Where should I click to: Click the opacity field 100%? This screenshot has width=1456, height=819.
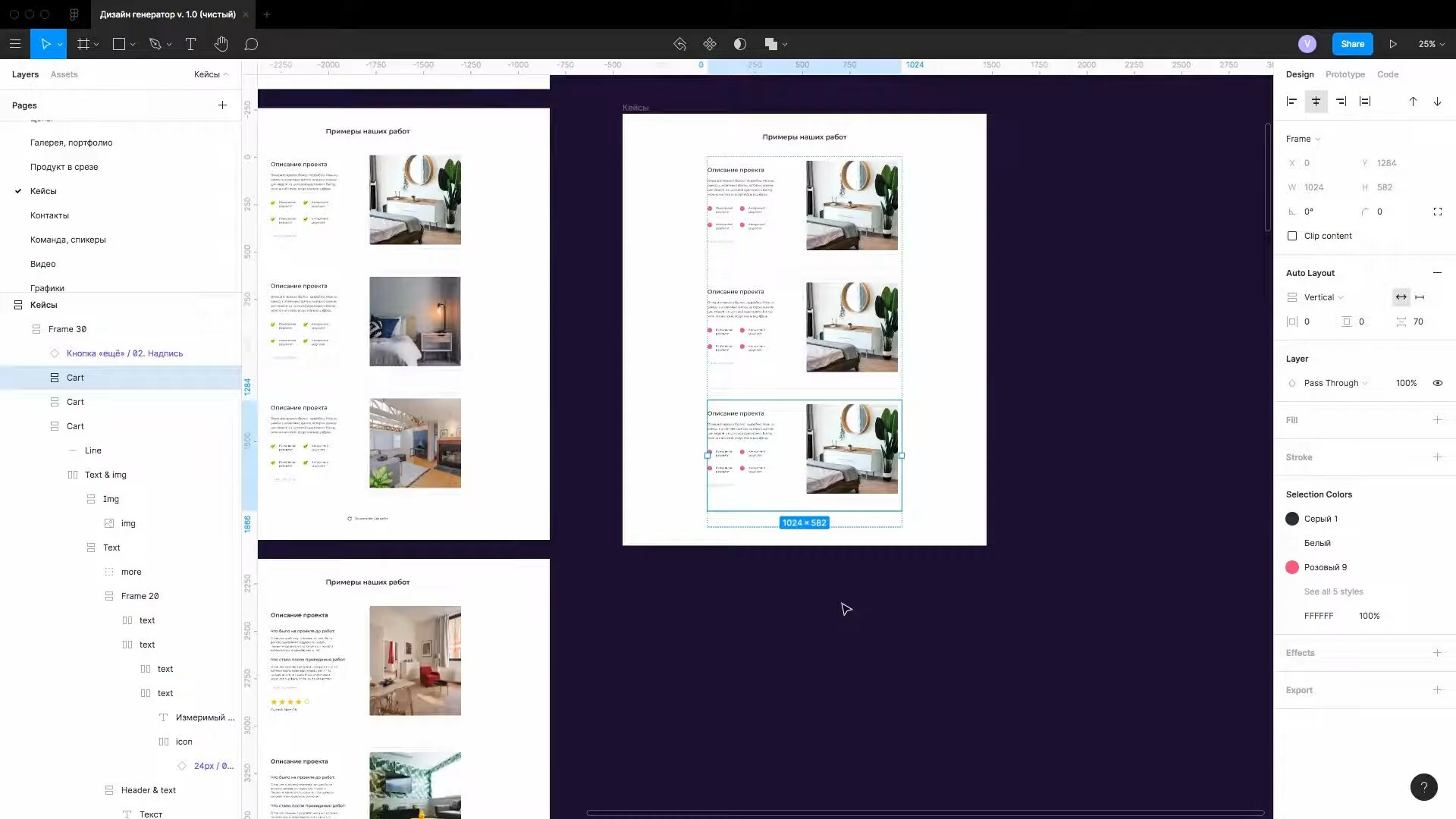(1406, 383)
